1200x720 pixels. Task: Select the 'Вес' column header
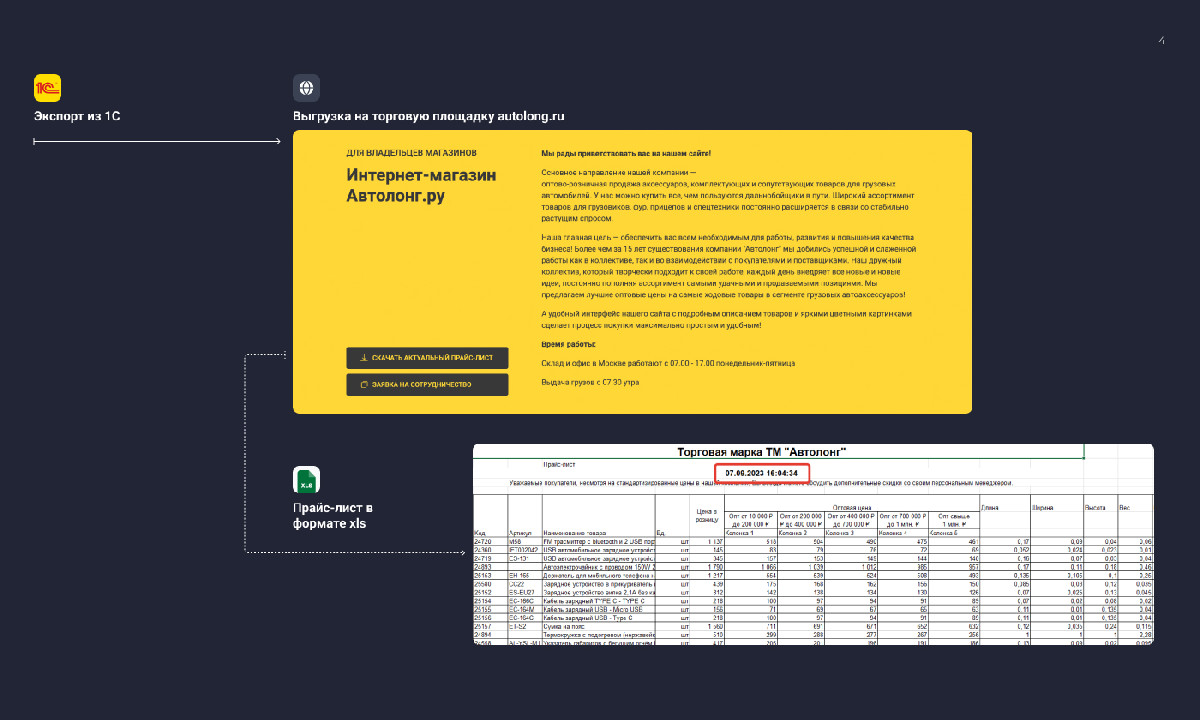pos(1126,507)
